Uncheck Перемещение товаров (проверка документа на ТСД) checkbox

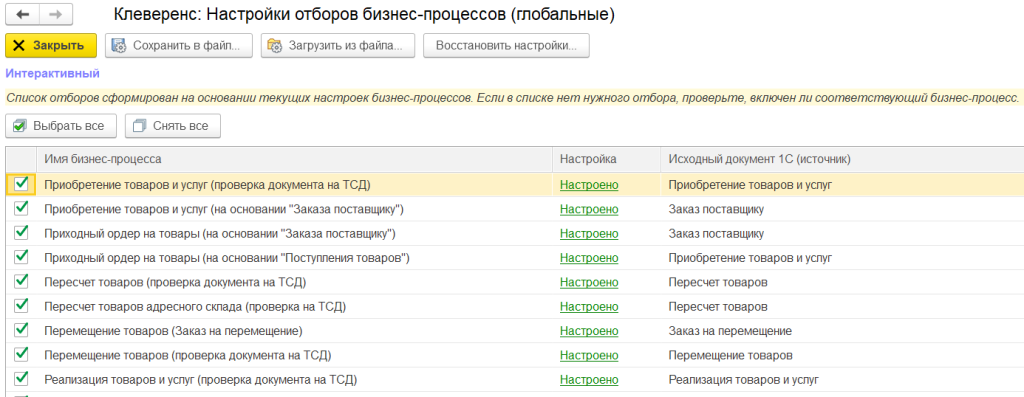tap(21, 355)
